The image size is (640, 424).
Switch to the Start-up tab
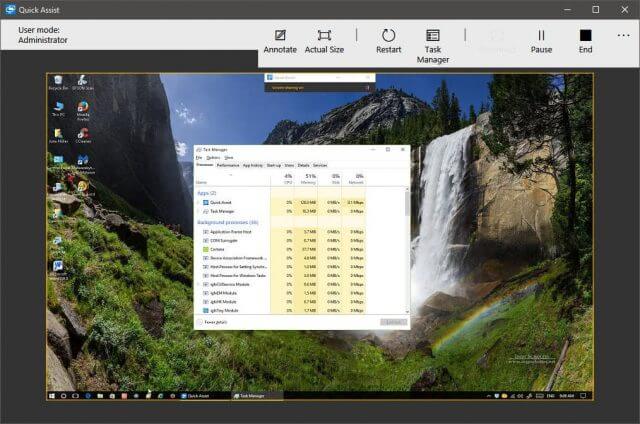(274, 165)
